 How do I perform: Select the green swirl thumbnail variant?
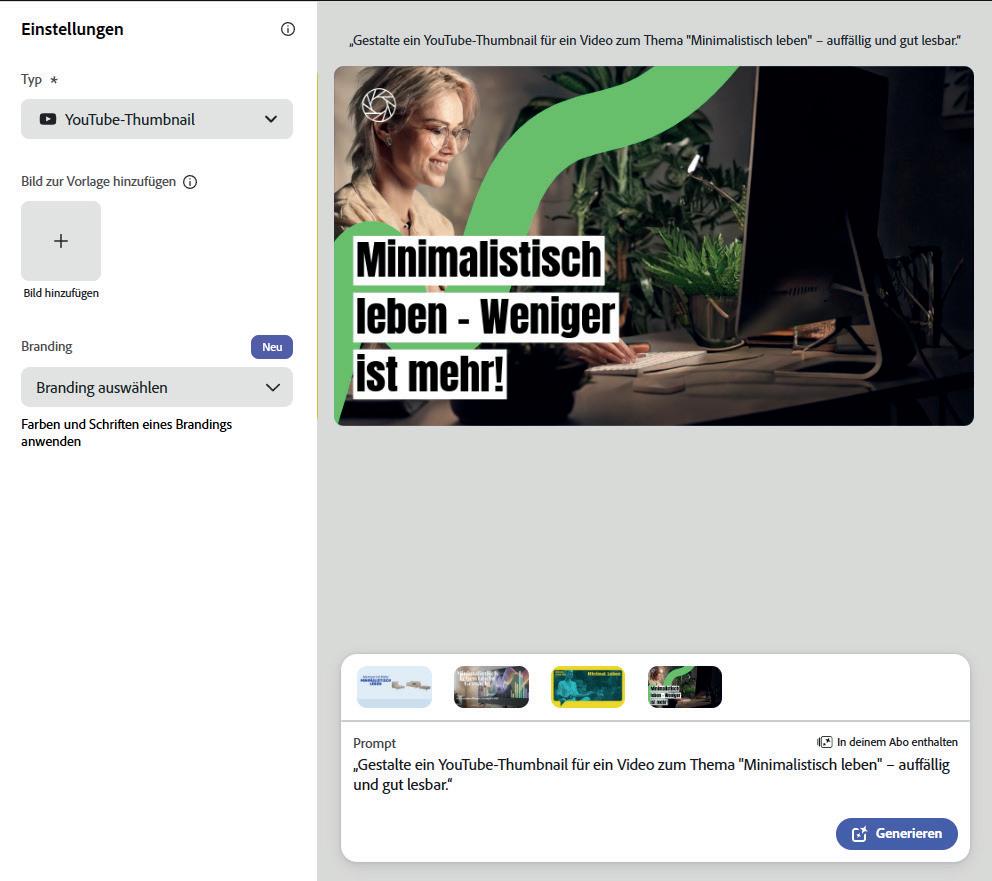(x=685, y=687)
